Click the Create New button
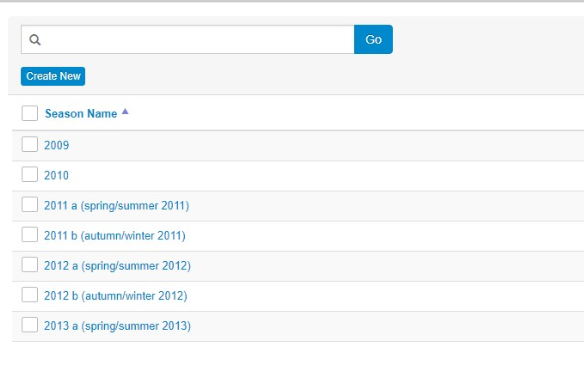This screenshot has width=584, height=366. tap(53, 76)
